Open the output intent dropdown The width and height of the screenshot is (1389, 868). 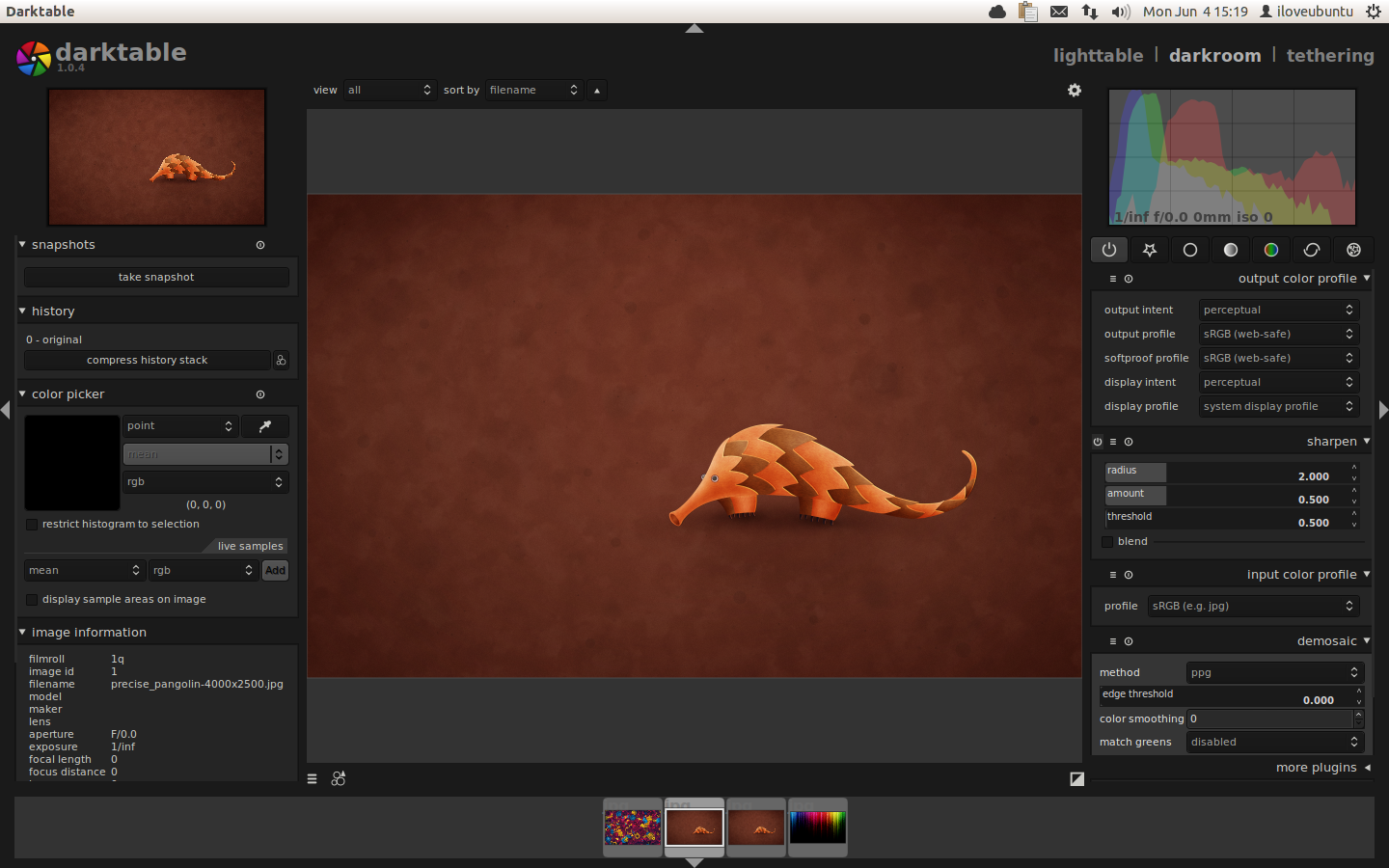1278,310
